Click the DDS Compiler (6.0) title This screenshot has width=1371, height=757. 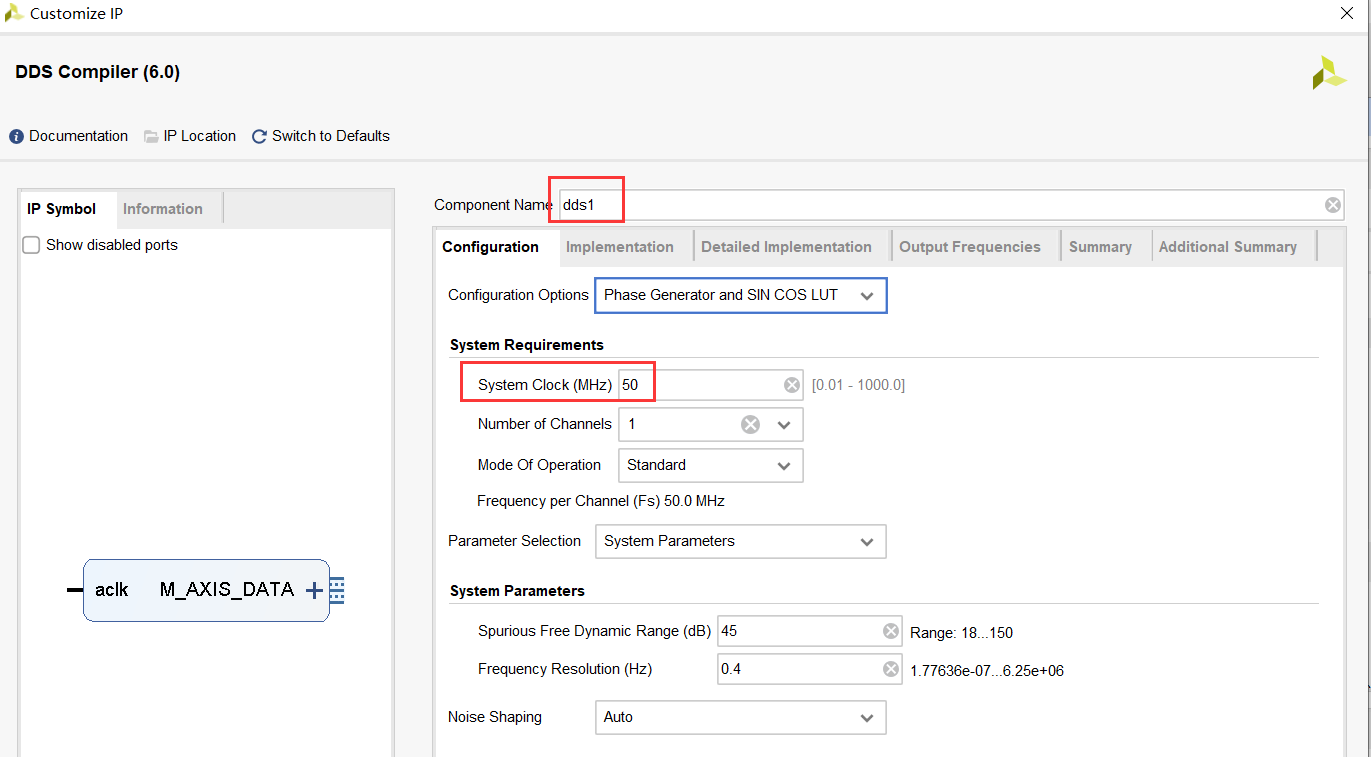98,72
